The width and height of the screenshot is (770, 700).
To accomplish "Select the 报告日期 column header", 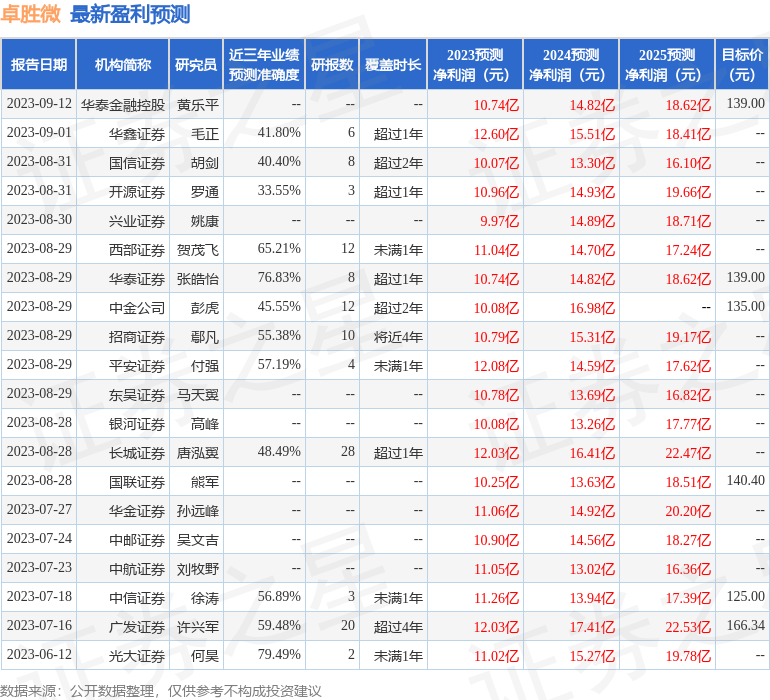I will [x=39, y=64].
